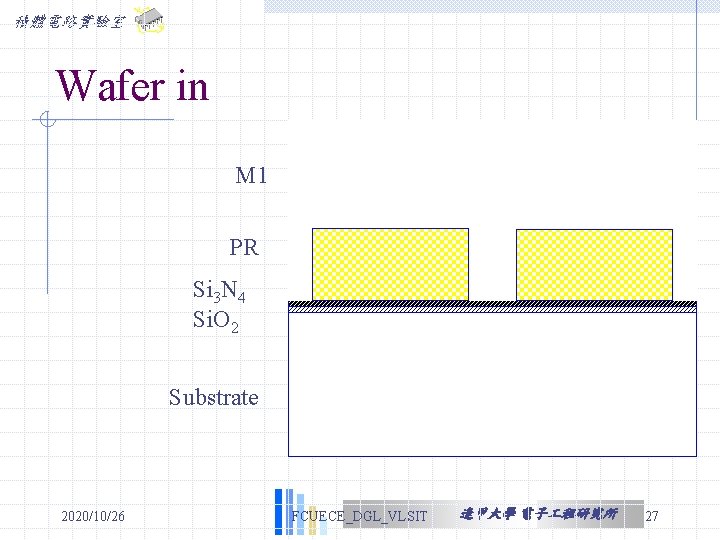This screenshot has width=720, height=540.
Task: Click the white substrate rectangle
Action: tap(492, 384)
